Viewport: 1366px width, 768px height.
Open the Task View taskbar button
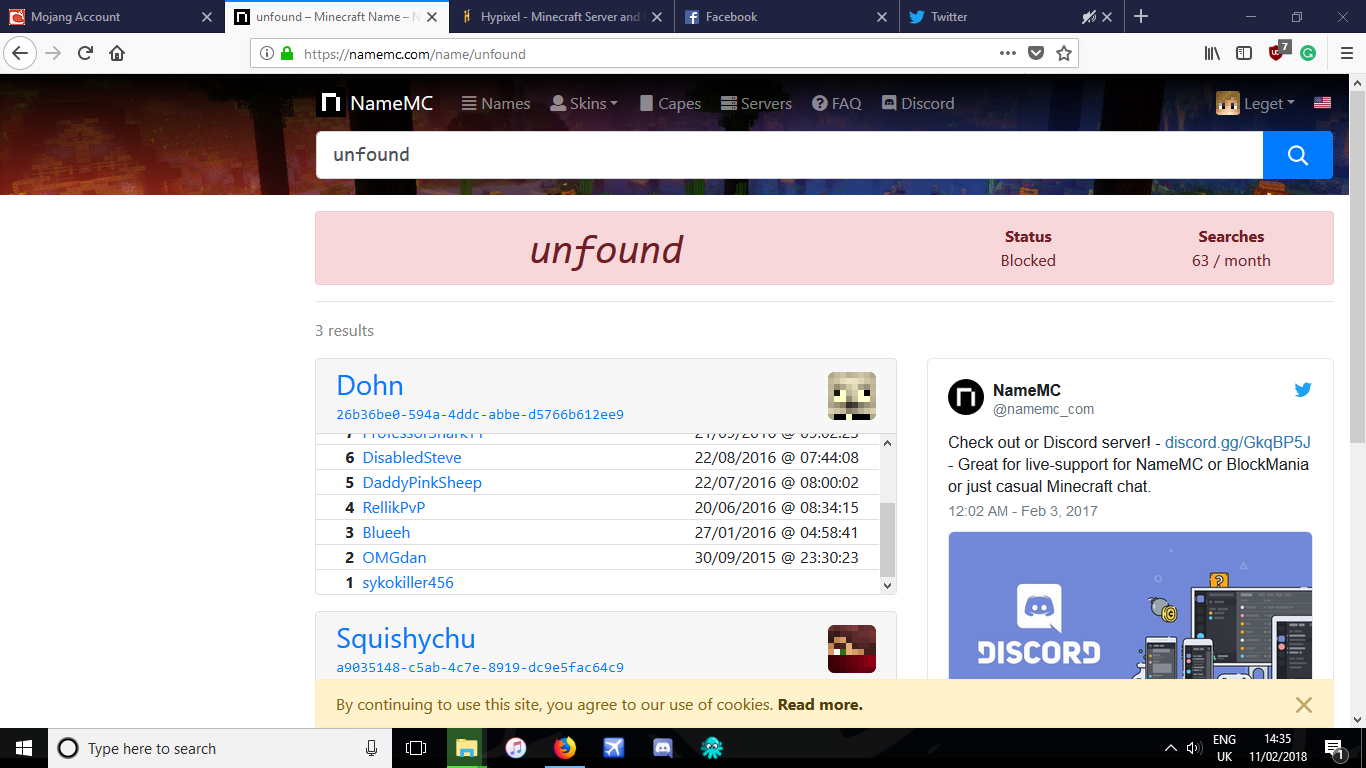416,748
